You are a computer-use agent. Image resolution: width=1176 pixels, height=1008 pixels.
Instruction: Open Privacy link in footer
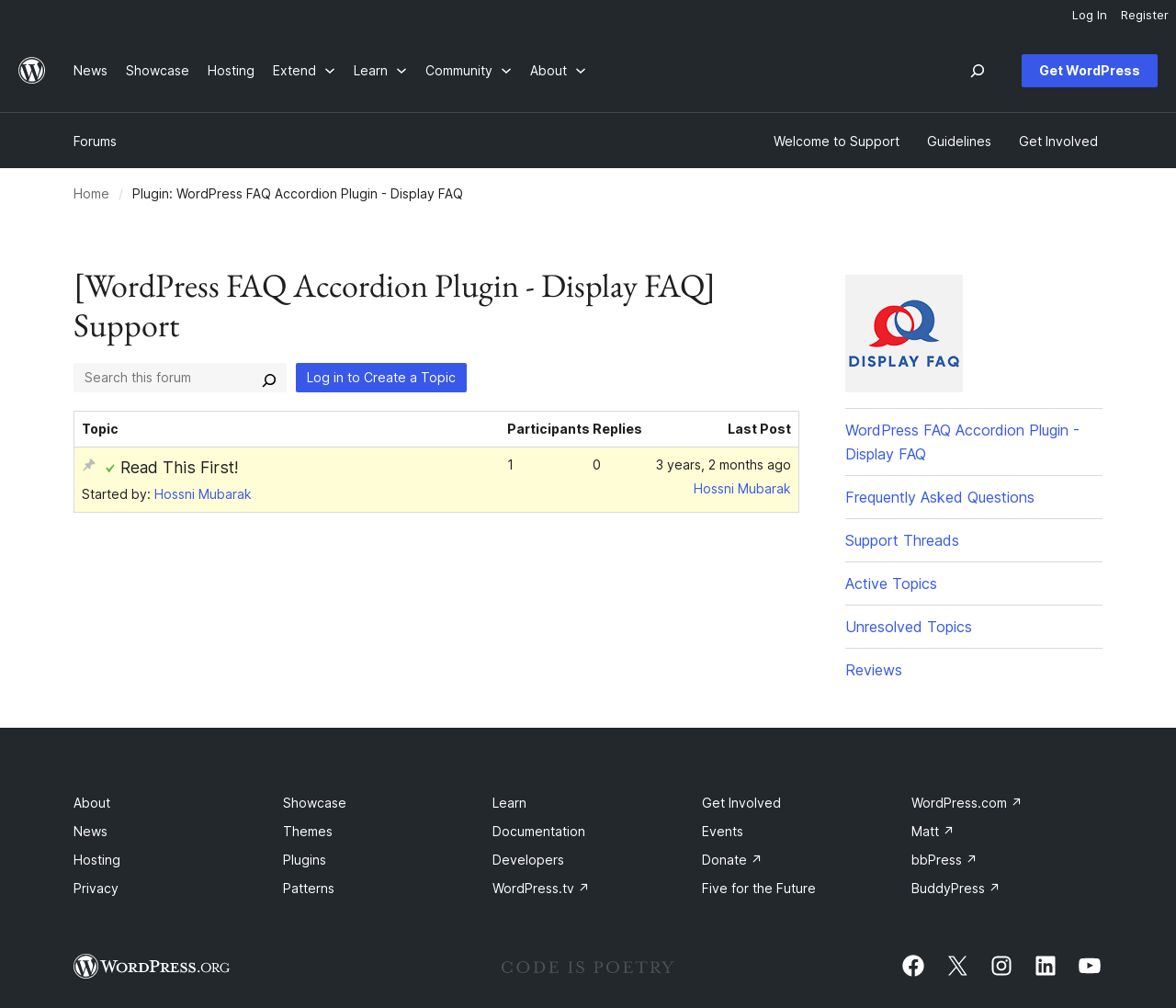96,889
